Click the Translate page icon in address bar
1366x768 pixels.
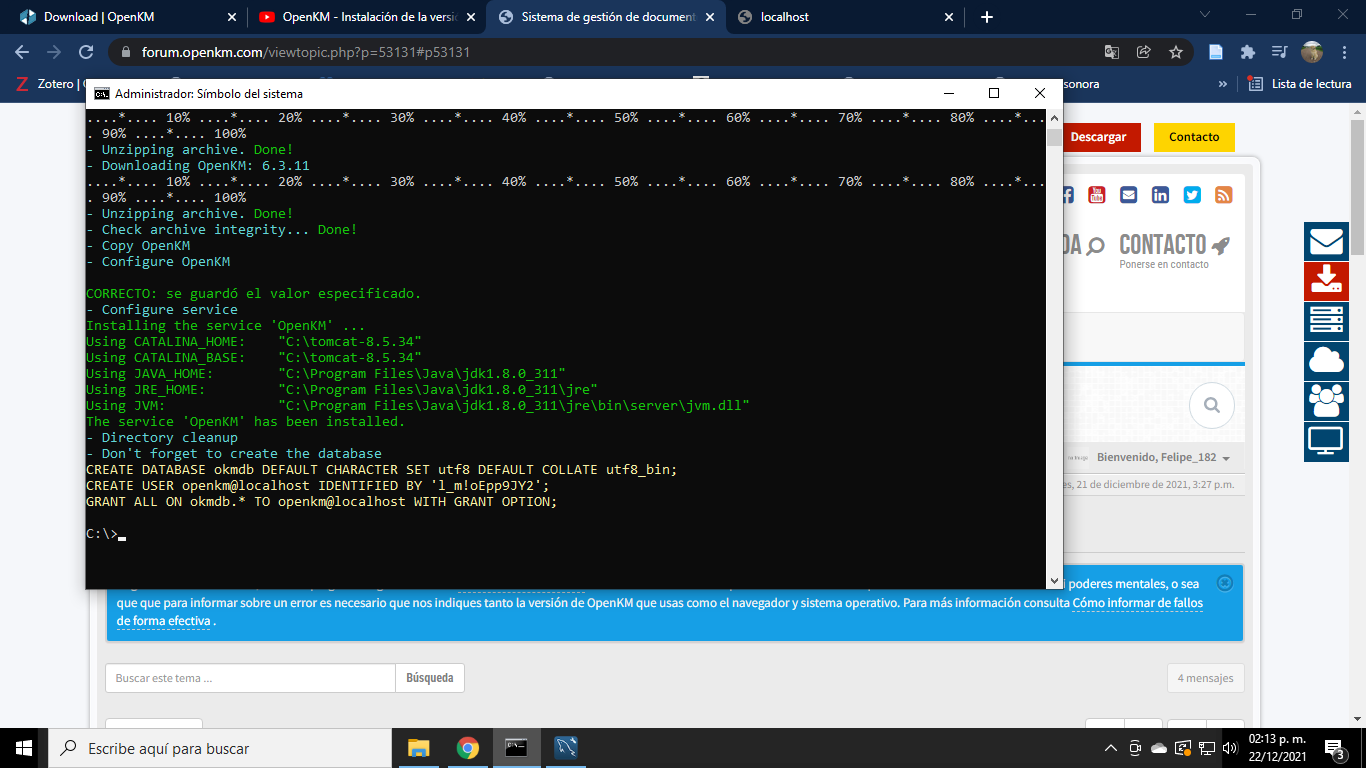point(1112,52)
